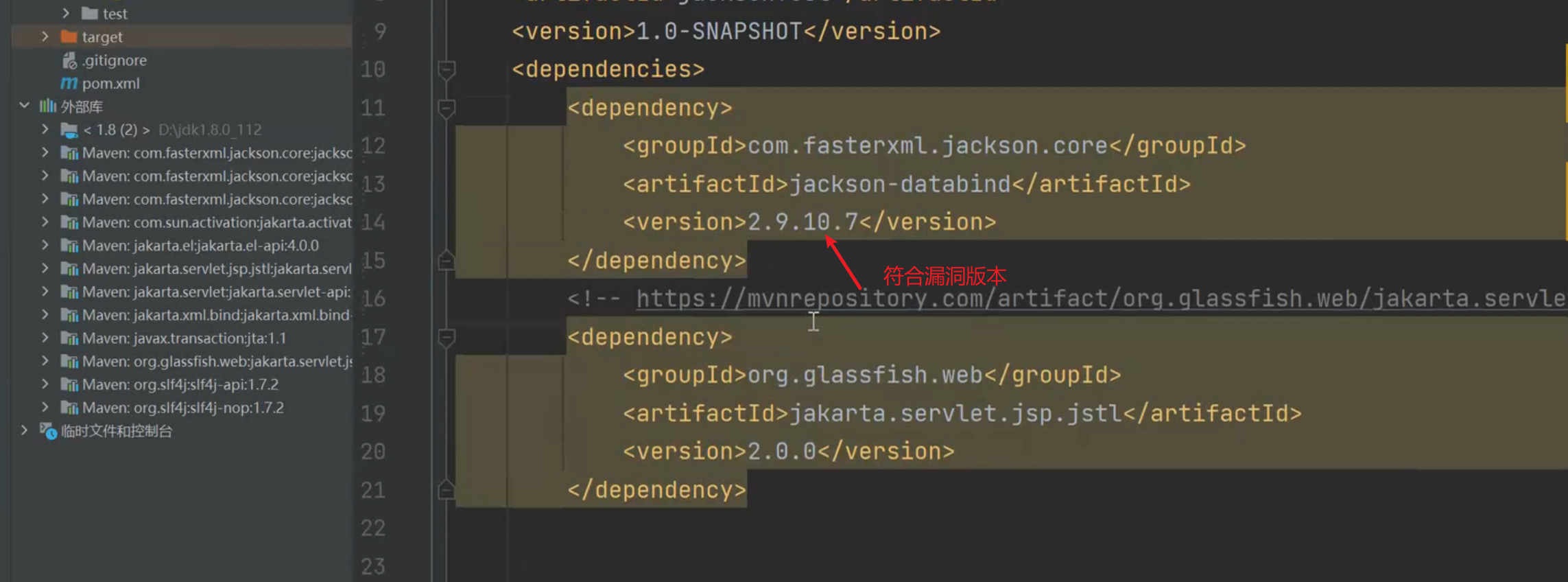Click the External Libraries (外部库) icon
The width and height of the screenshot is (1568, 582).
point(47,106)
